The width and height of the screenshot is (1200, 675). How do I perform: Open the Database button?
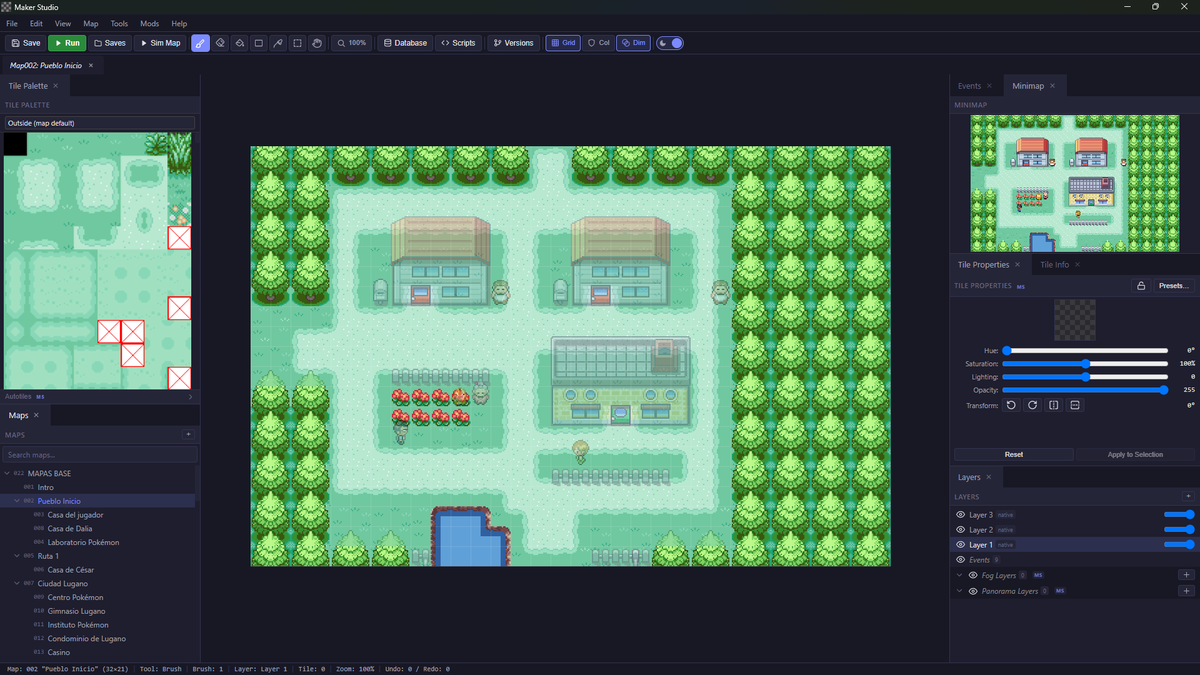click(x=405, y=43)
